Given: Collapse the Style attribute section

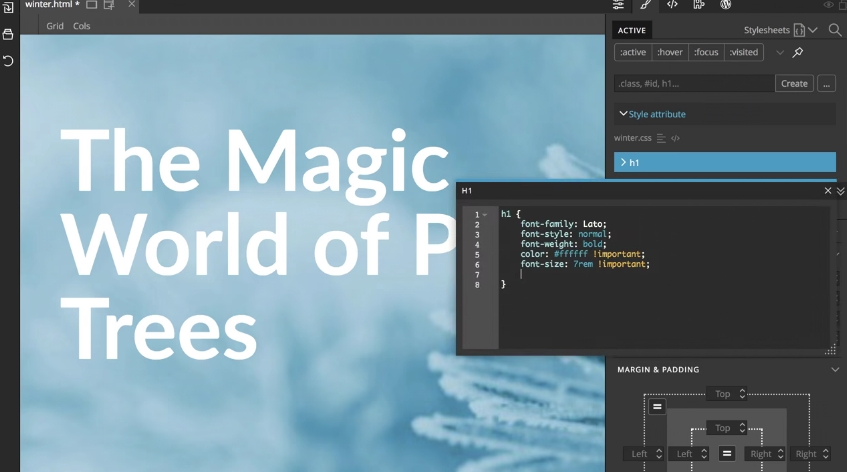Looking at the screenshot, I should [623, 114].
